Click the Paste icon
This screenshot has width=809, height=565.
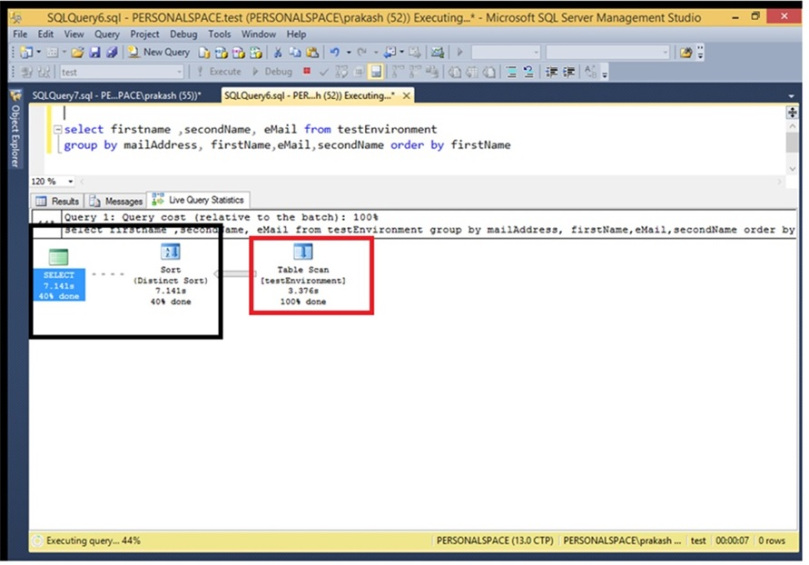(x=312, y=52)
